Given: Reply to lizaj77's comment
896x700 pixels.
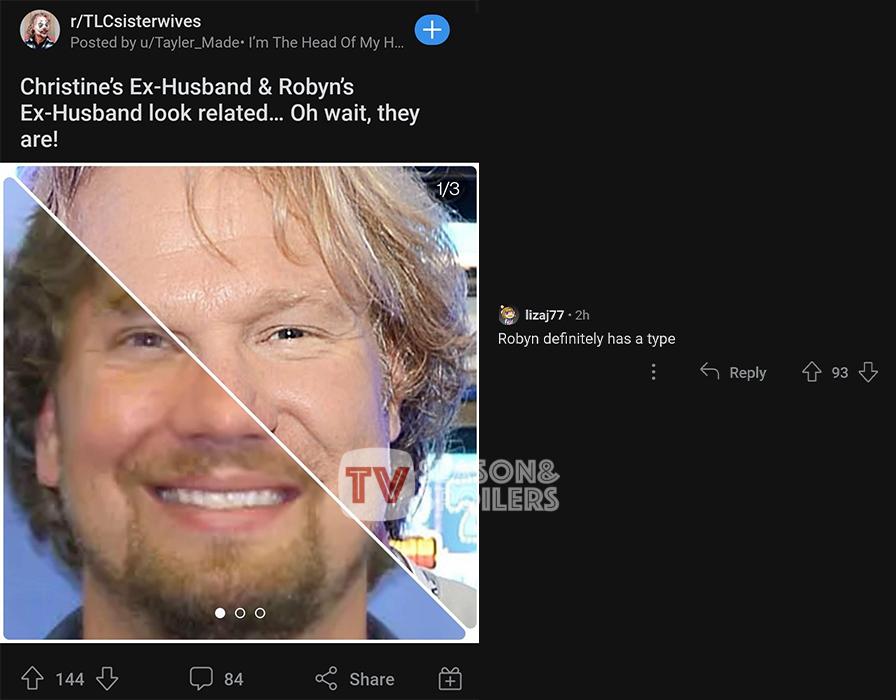Looking at the screenshot, I should [x=734, y=372].
